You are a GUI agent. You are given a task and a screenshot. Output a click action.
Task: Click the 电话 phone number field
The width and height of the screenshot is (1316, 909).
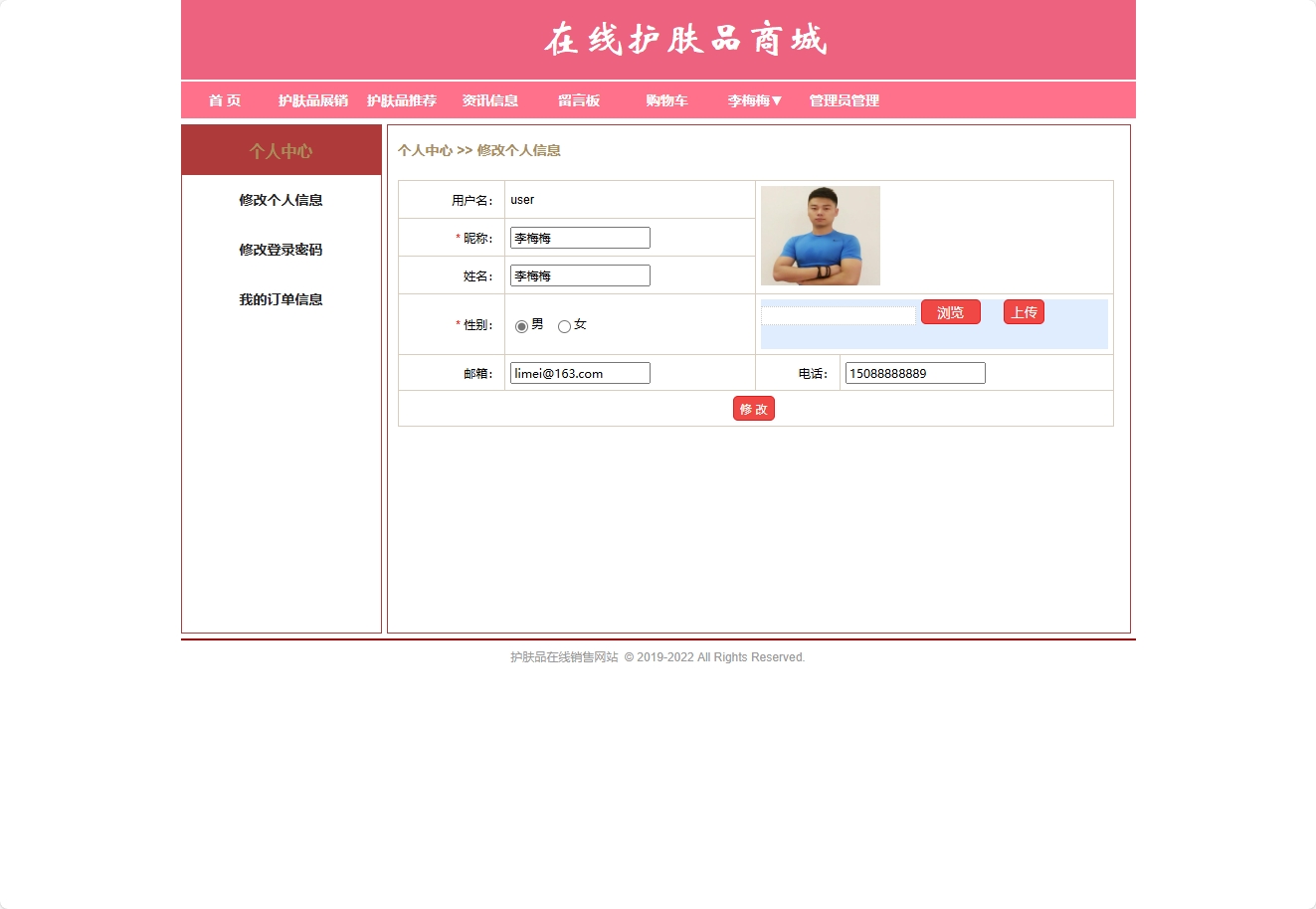pyautogui.click(x=913, y=372)
